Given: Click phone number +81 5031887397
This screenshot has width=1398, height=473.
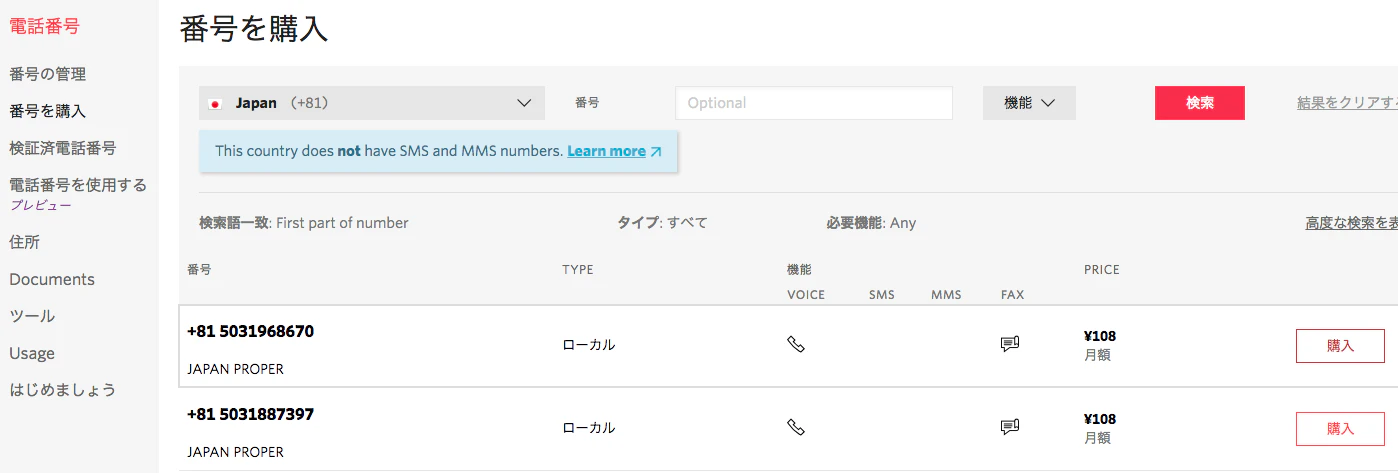Looking at the screenshot, I should [x=250, y=414].
